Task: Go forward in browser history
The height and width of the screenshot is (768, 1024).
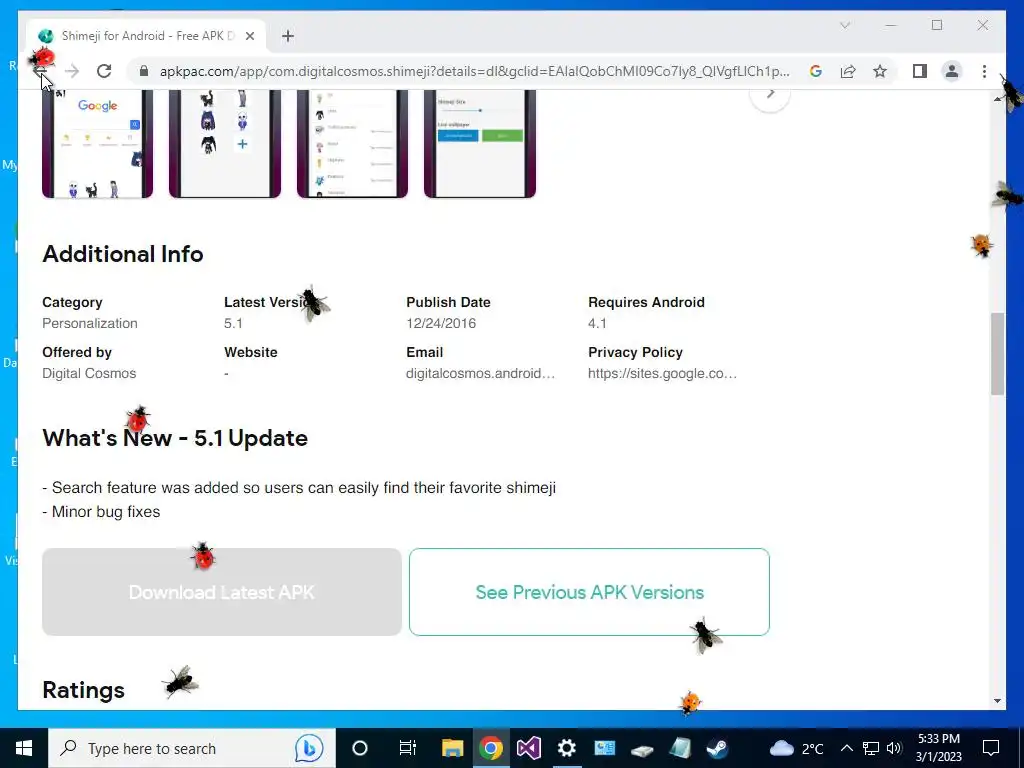Action: (x=72, y=71)
